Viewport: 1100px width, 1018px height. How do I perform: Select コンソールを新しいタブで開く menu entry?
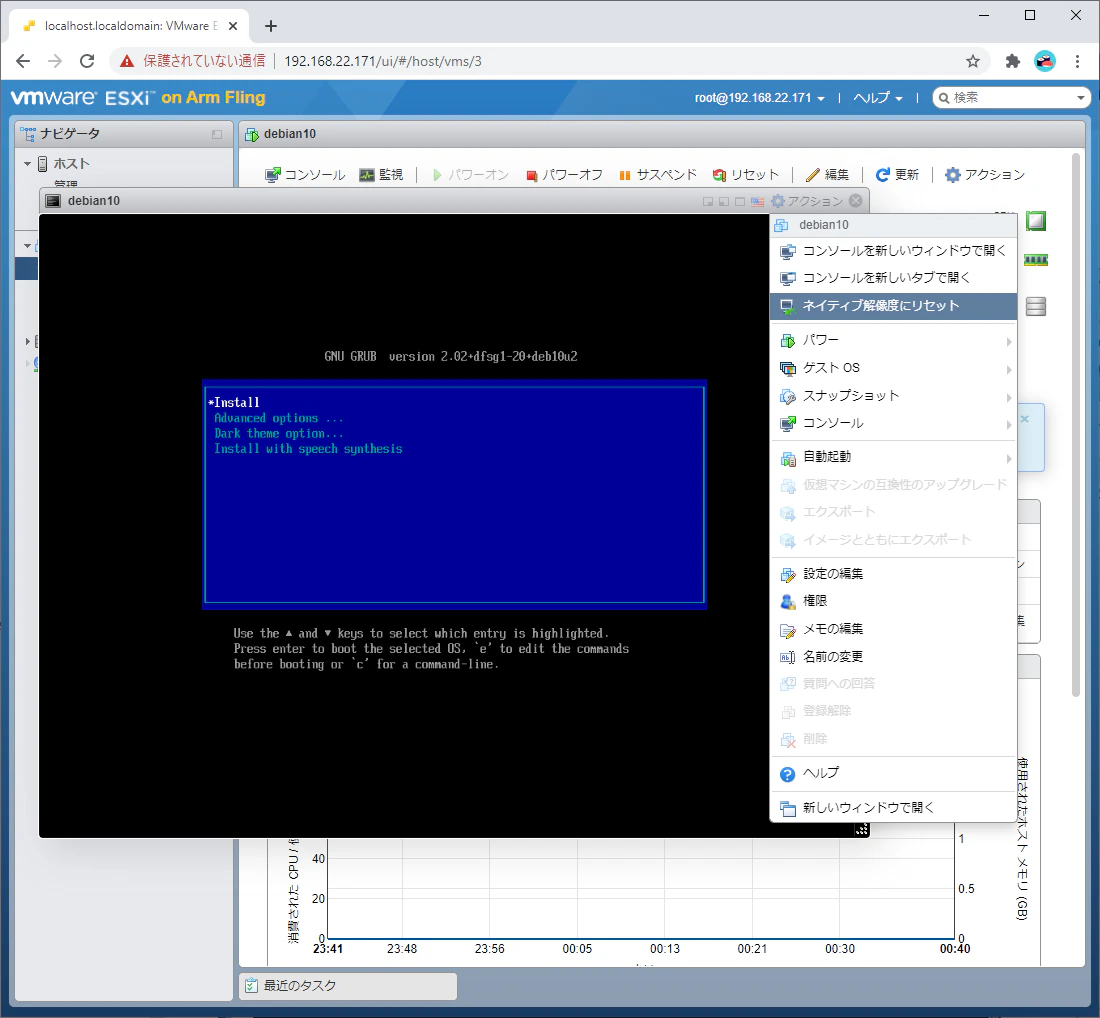tap(893, 278)
